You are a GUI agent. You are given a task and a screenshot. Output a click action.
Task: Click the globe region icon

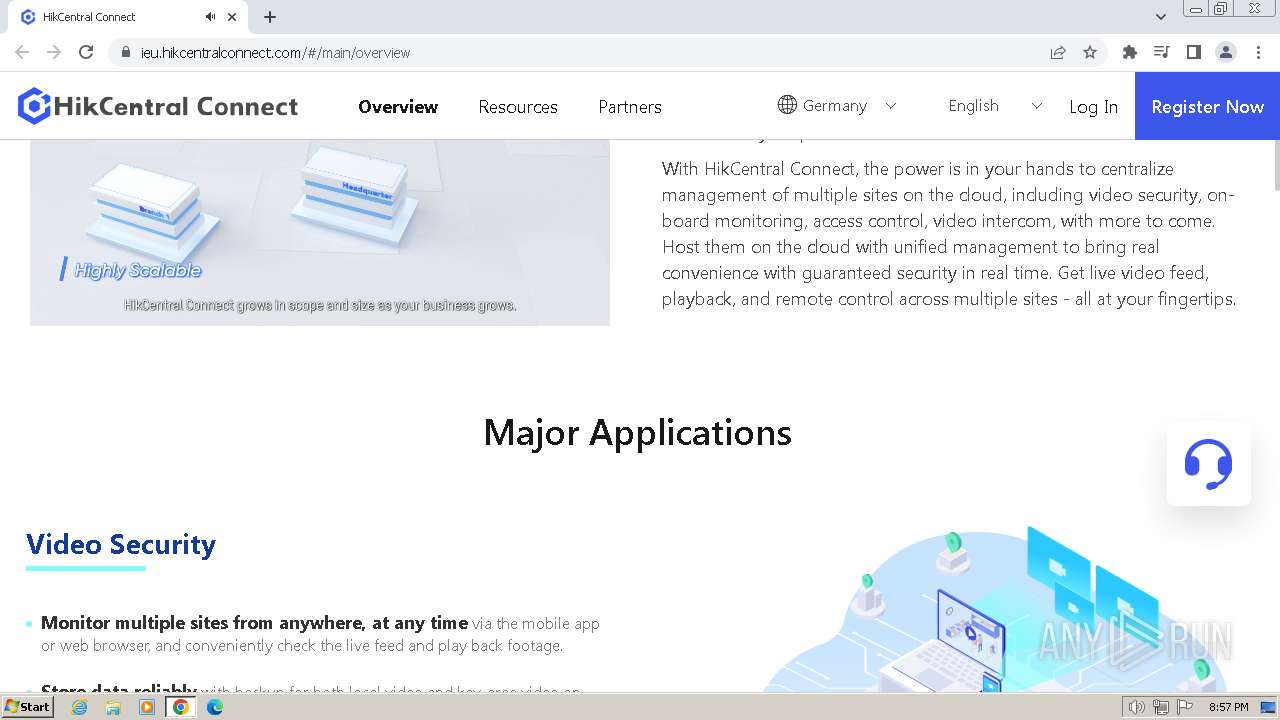pyautogui.click(x=787, y=105)
